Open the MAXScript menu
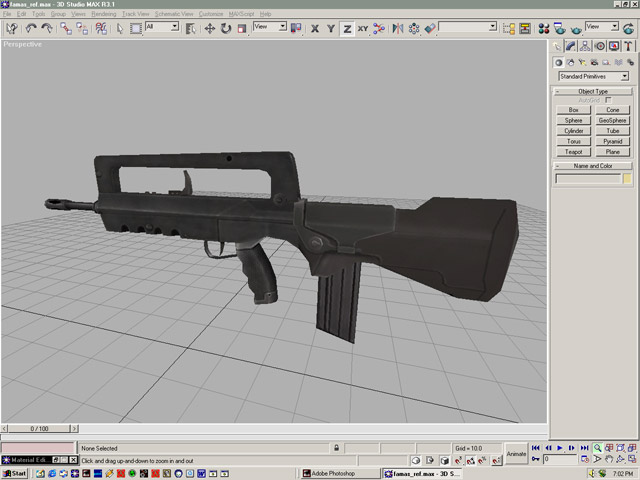Screen dimensions: 640x480 (x=241, y=14)
